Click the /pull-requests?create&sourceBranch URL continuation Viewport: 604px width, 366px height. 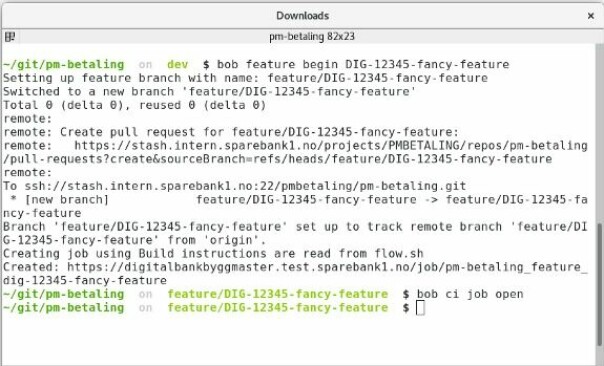(x=277, y=159)
